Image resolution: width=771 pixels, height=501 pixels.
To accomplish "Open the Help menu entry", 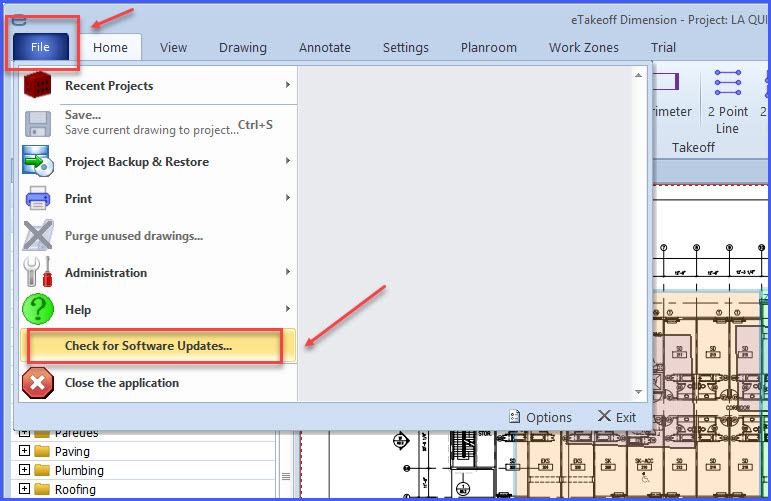I will pos(158,309).
